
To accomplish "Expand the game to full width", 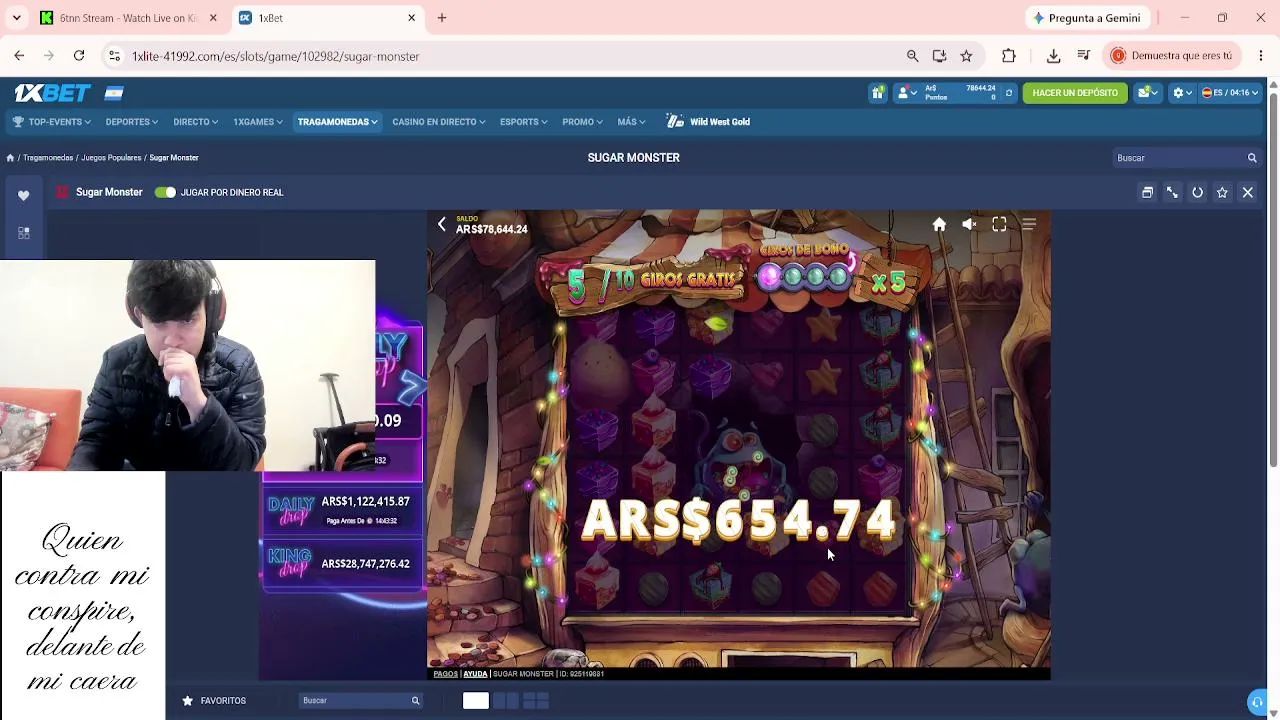I will coord(1172,192).
